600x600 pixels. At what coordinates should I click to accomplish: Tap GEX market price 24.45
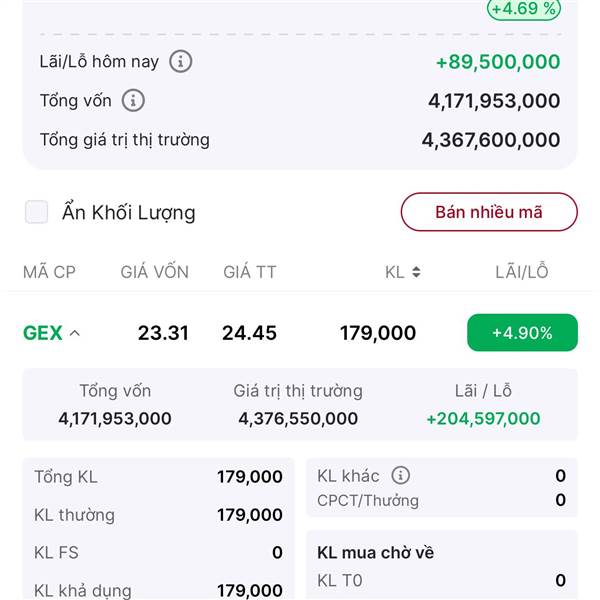[x=249, y=333]
